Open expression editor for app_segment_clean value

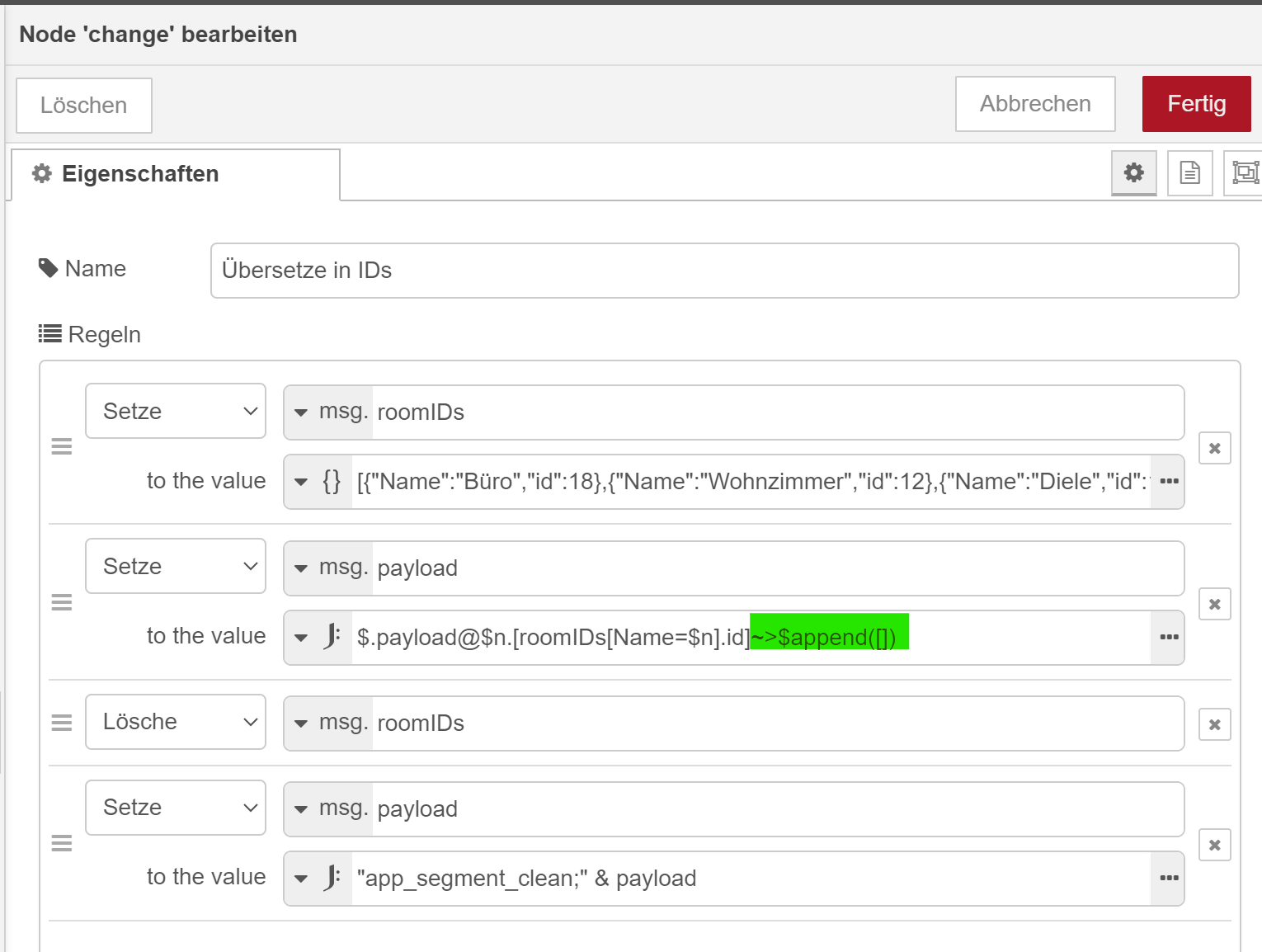pyautogui.click(x=1169, y=878)
